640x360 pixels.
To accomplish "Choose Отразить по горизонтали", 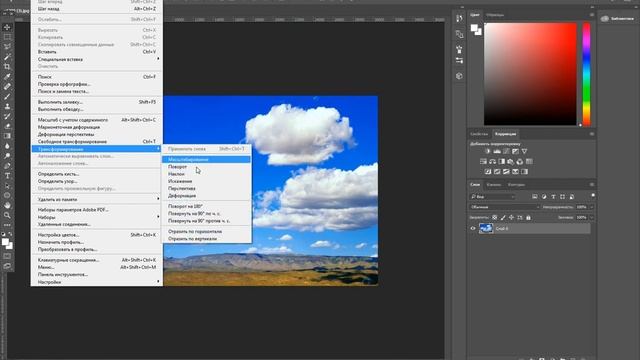I will [x=206, y=231].
